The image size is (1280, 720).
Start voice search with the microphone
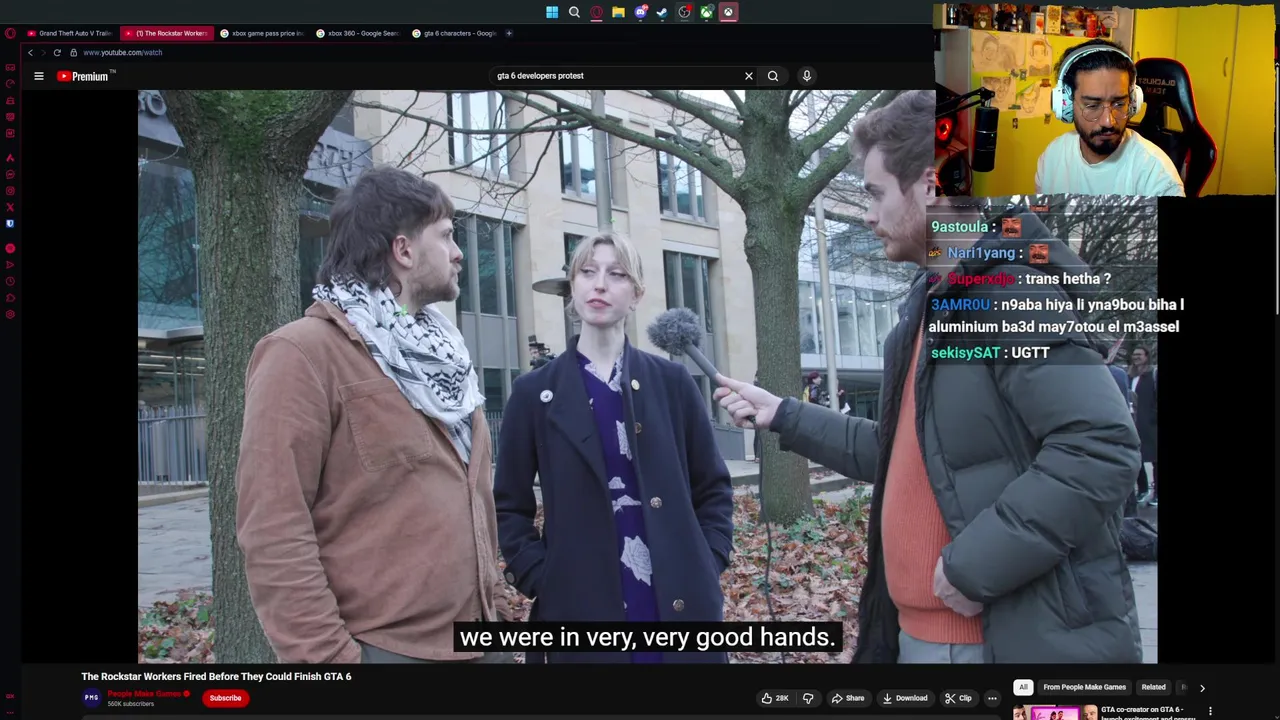point(806,76)
